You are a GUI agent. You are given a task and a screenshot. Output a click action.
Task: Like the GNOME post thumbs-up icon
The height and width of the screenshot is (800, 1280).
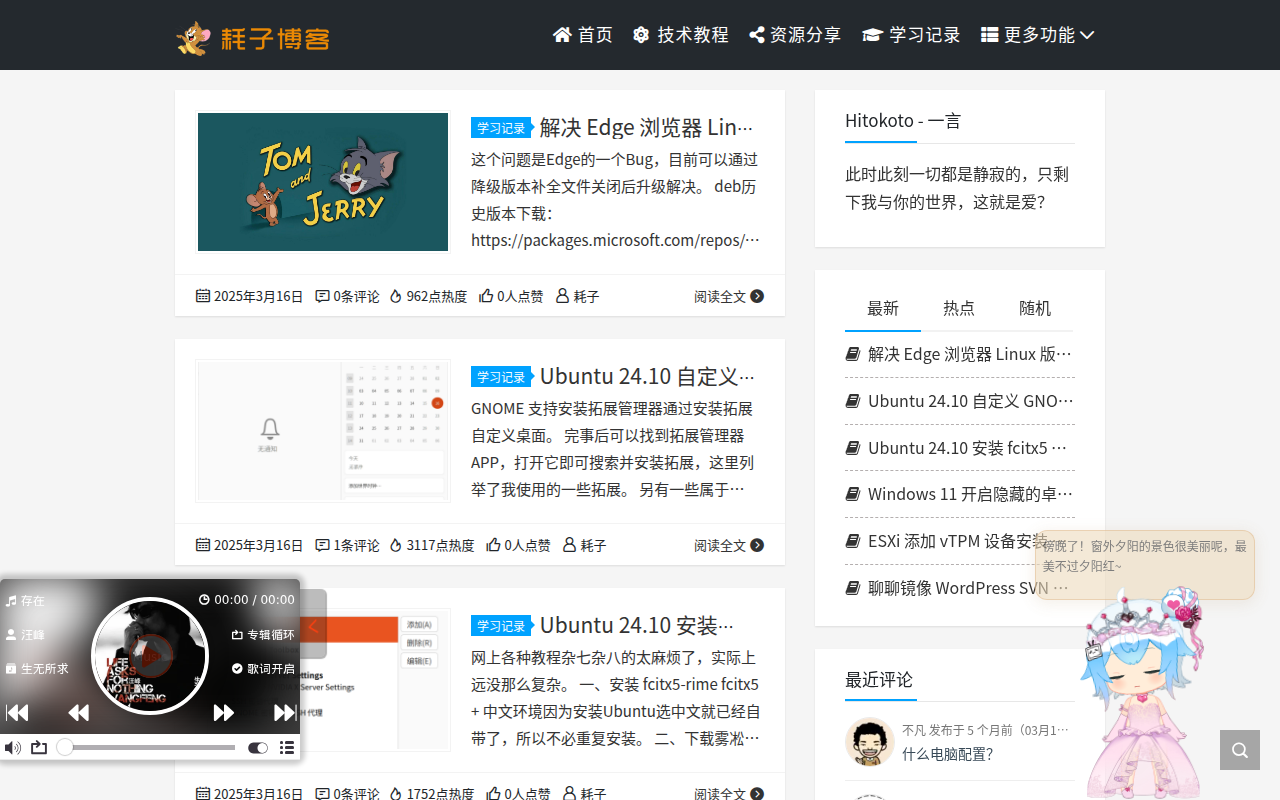pyautogui.click(x=493, y=545)
